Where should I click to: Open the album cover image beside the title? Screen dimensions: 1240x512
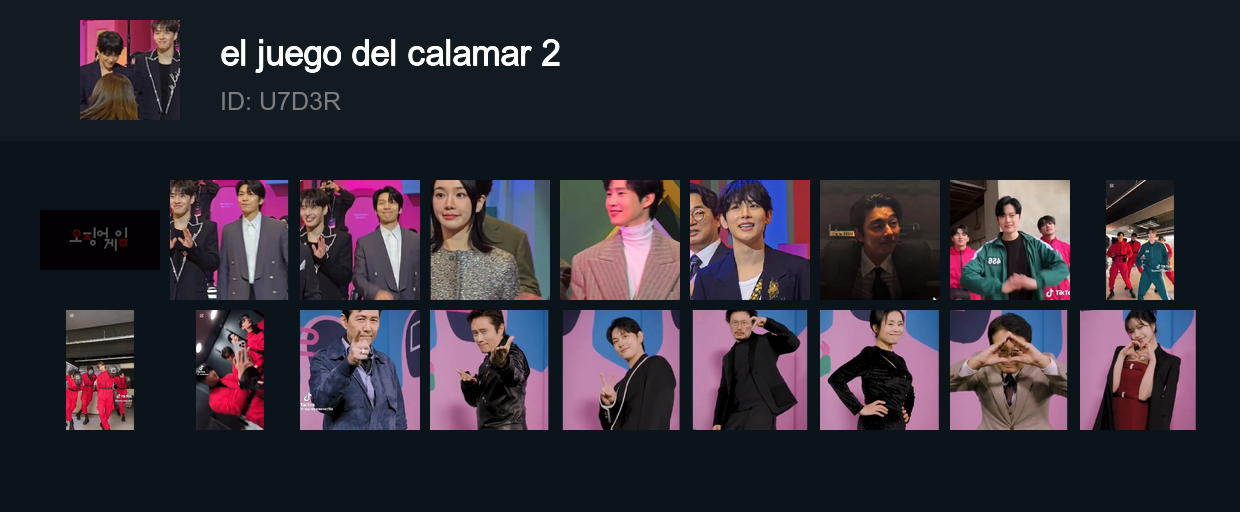tap(130, 70)
